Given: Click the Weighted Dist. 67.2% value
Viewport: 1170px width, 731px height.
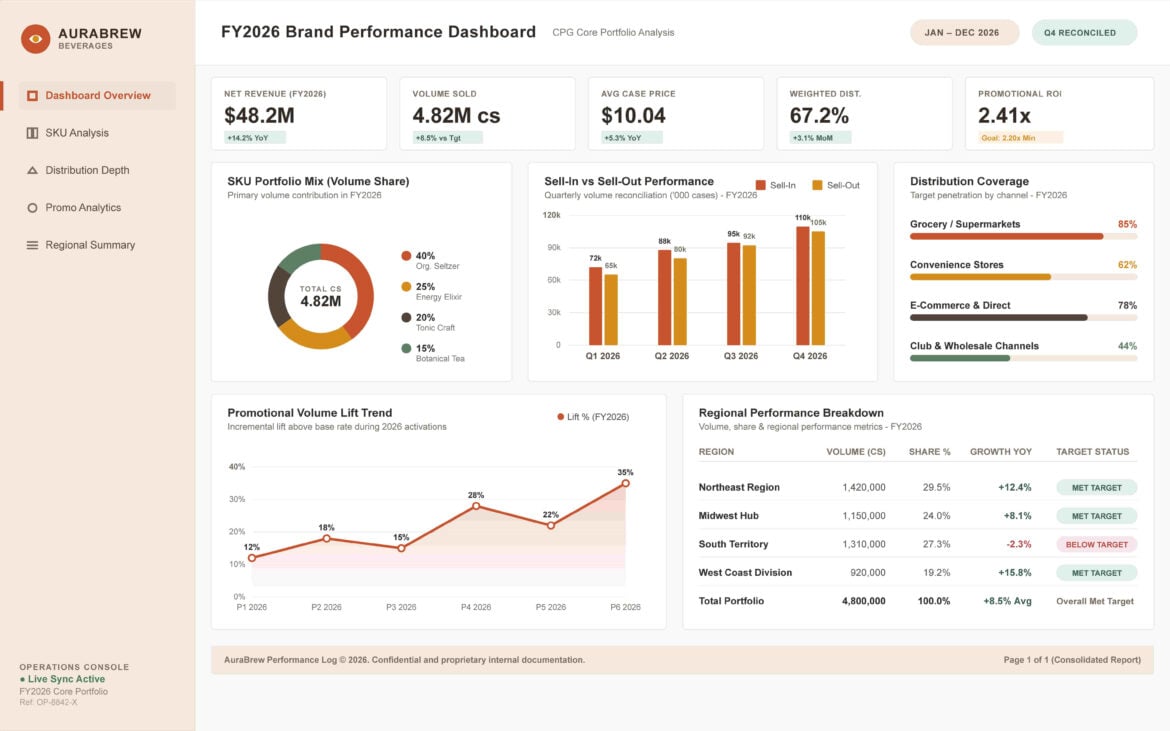Looking at the screenshot, I should 819,116.
